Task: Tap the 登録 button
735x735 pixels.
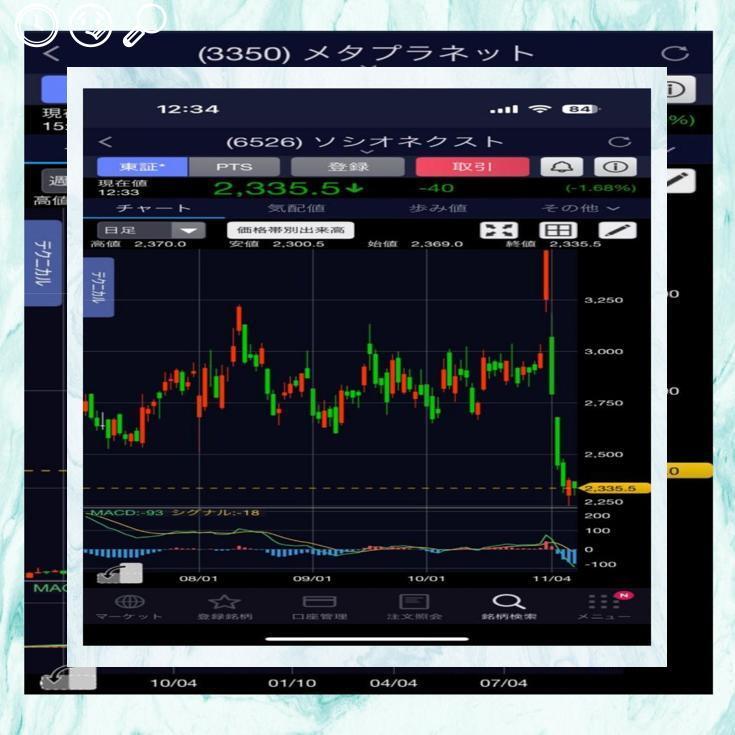Action: pyautogui.click(x=348, y=167)
